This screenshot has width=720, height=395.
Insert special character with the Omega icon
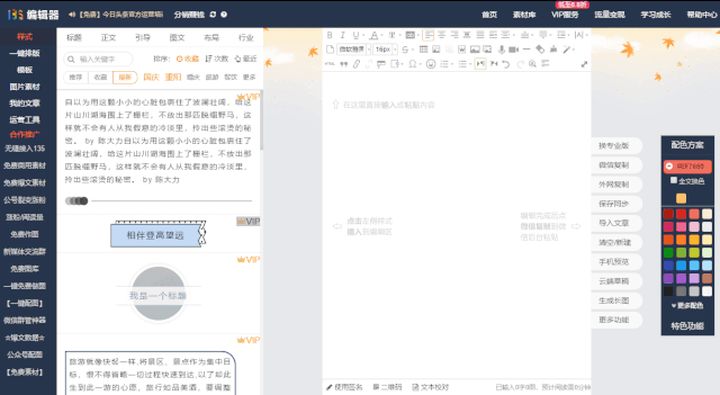coord(412,64)
